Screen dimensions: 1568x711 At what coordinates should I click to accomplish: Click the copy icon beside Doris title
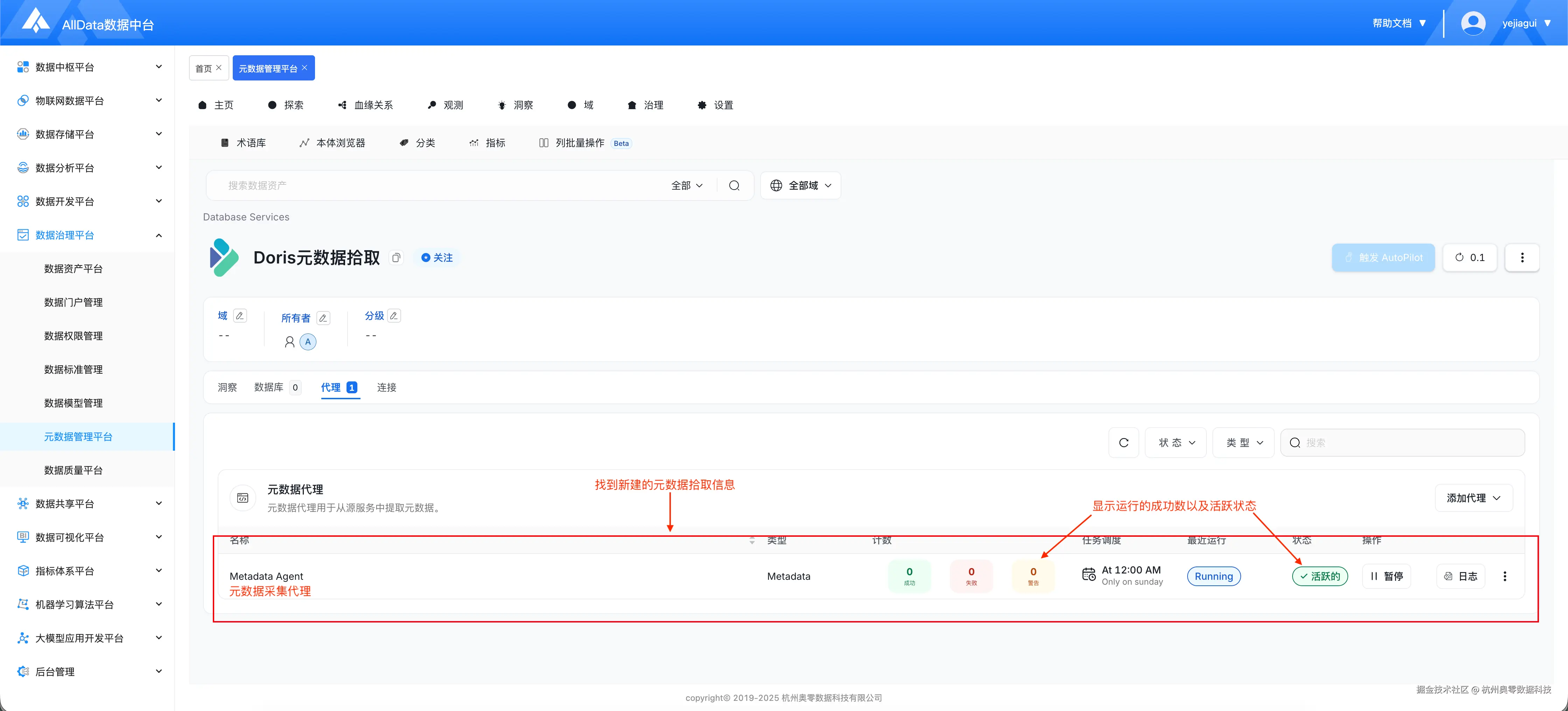tap(396, 258)
